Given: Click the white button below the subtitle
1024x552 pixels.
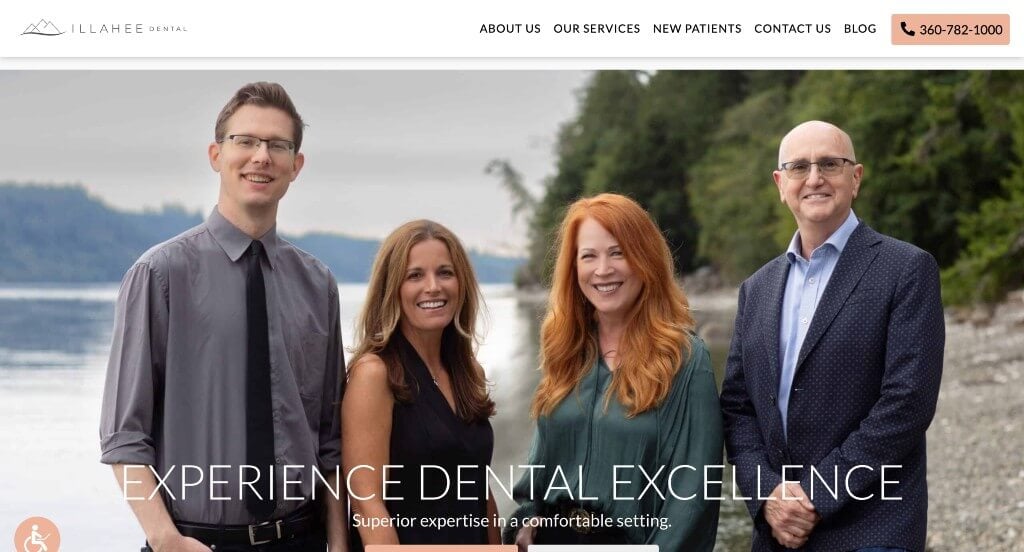Looking at the screenshot, I should point(593,548).
